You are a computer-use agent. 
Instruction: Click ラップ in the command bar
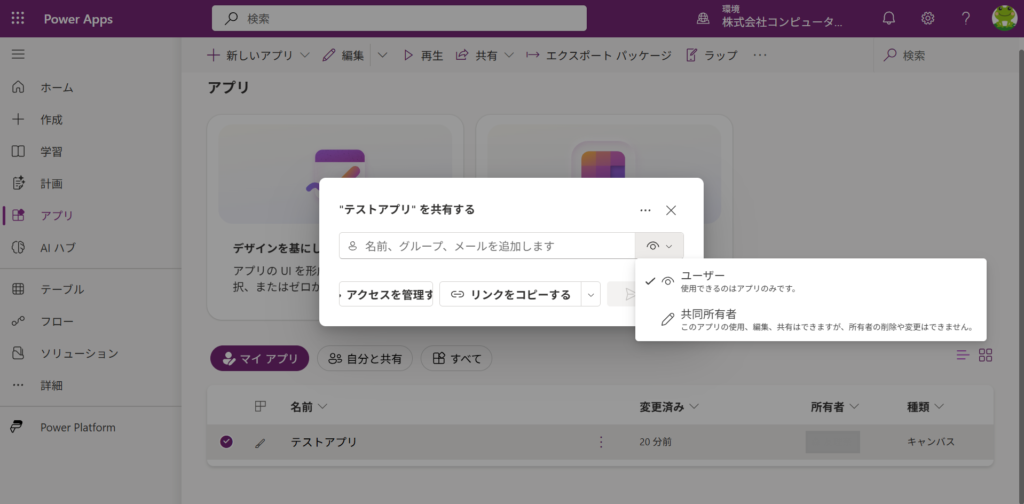click(x=711, y=55)
